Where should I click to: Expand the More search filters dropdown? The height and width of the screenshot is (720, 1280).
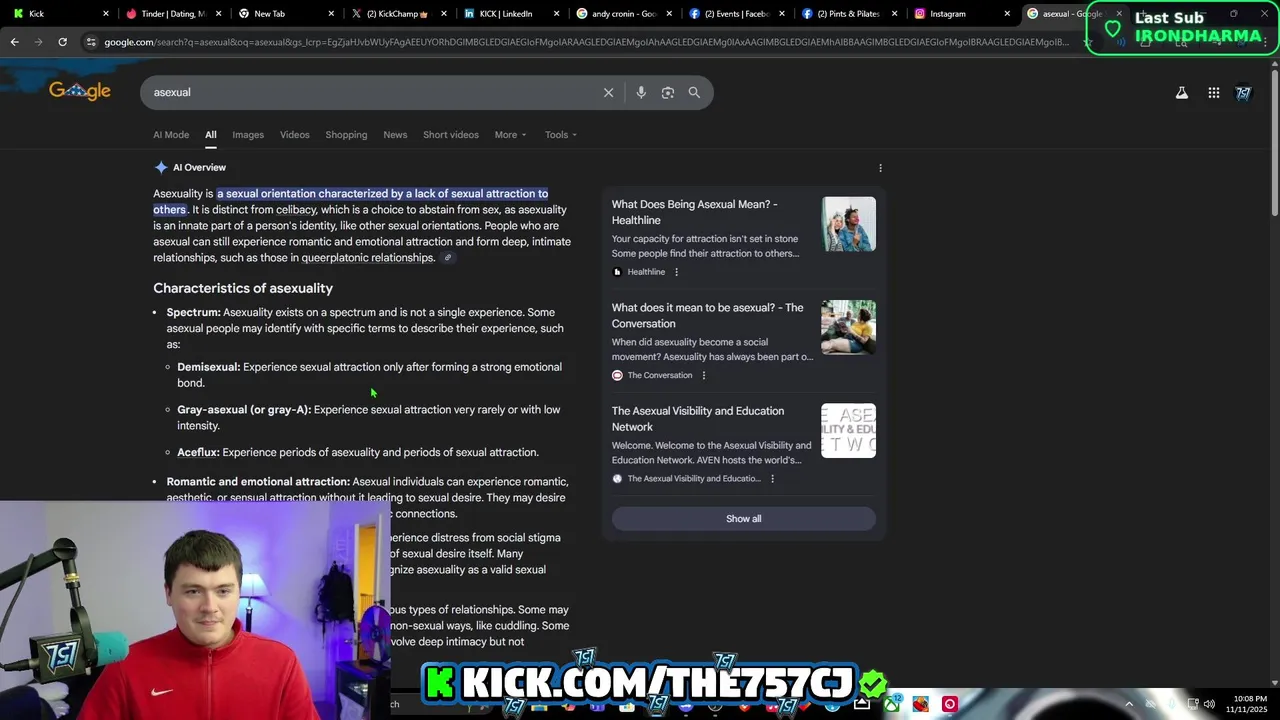coord(510,135)
